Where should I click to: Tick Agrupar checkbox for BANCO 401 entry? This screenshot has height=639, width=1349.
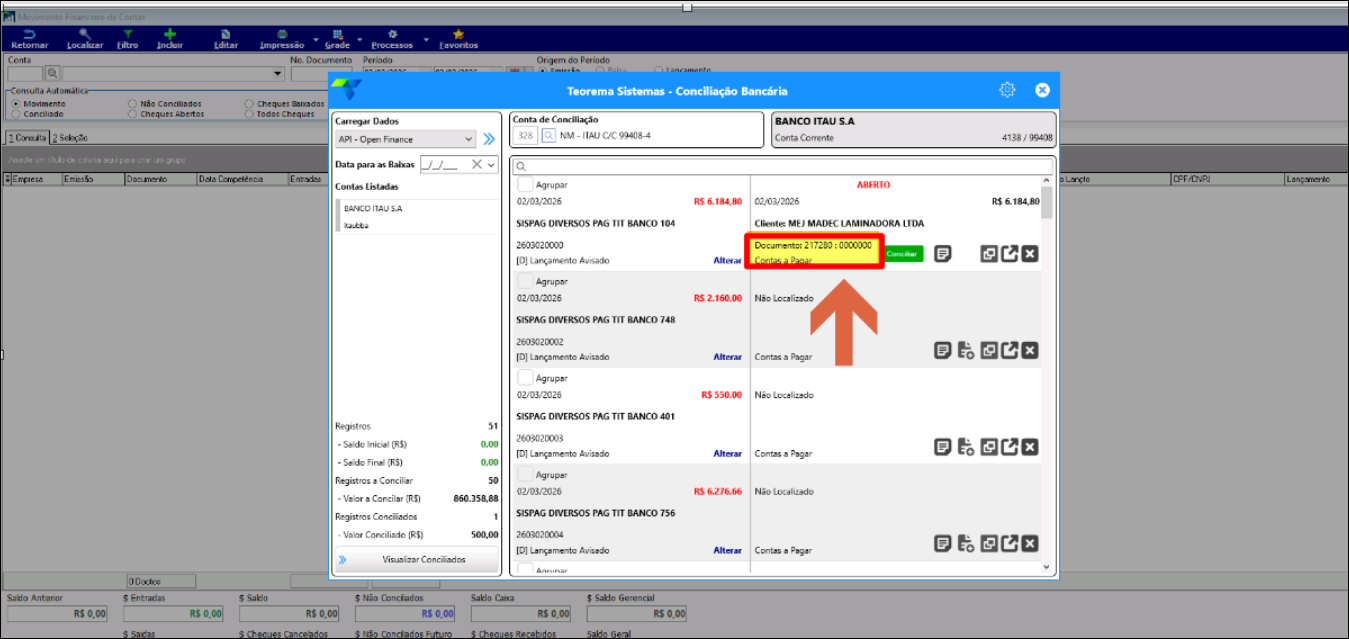click(525, 378)
